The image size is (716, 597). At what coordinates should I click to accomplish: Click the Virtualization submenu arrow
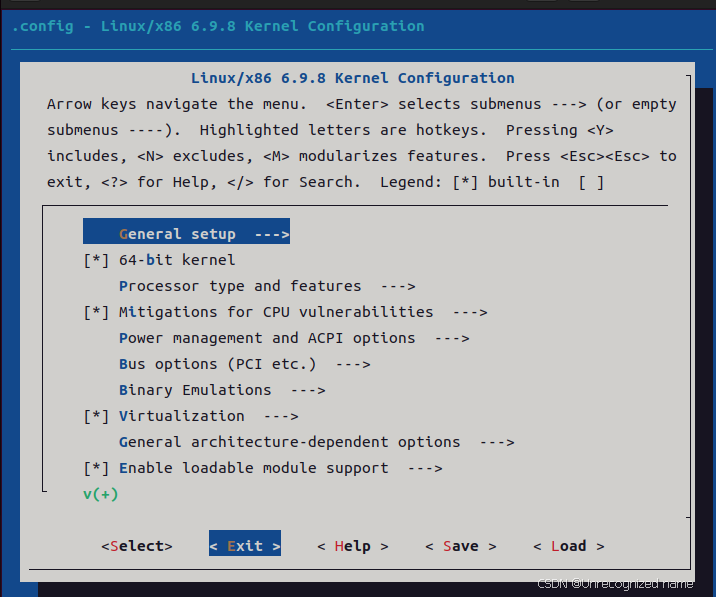click(x=281, y=417)
